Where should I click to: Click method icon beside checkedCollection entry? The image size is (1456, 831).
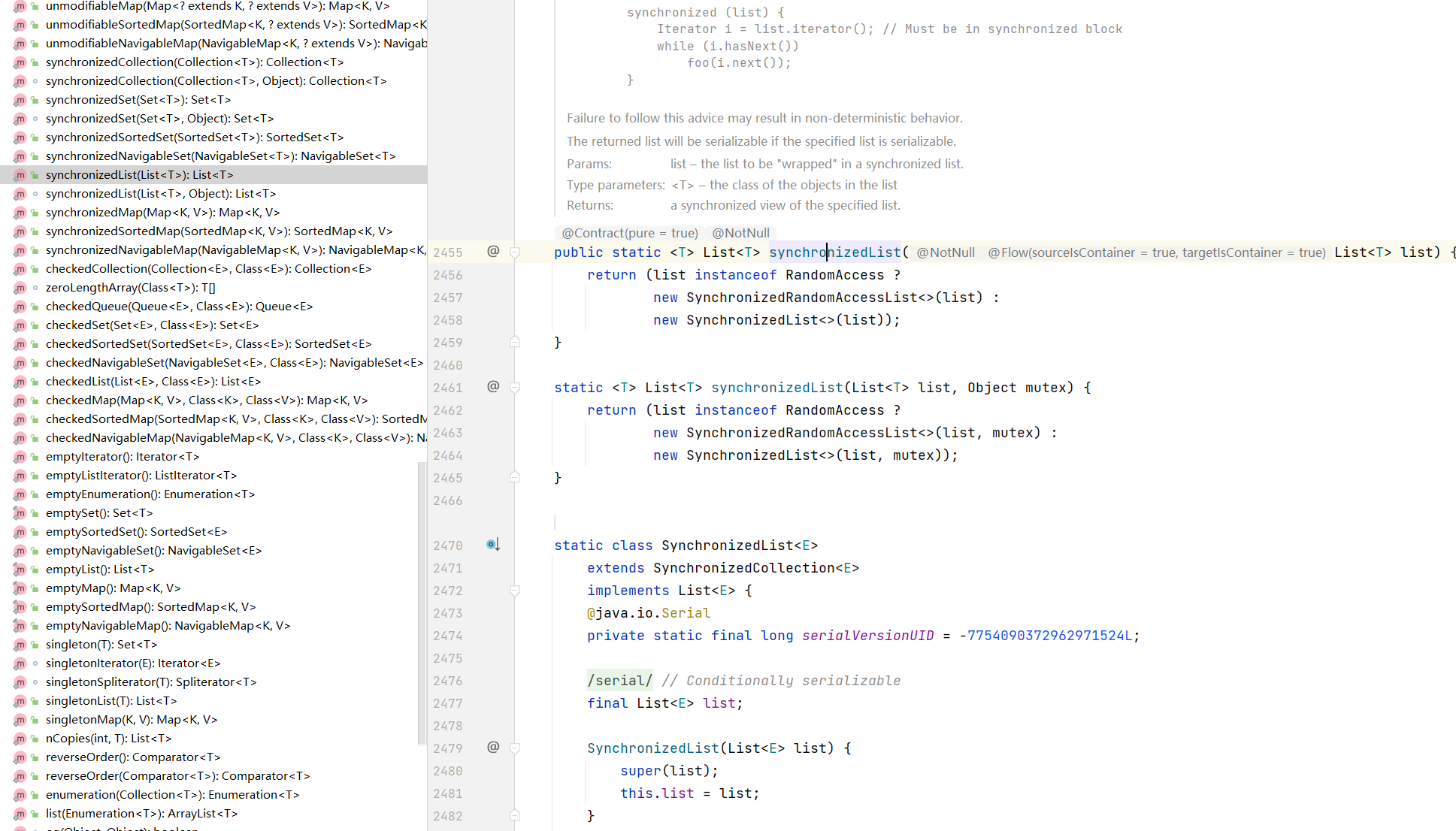pyautogui.click(x=20, y=269)
